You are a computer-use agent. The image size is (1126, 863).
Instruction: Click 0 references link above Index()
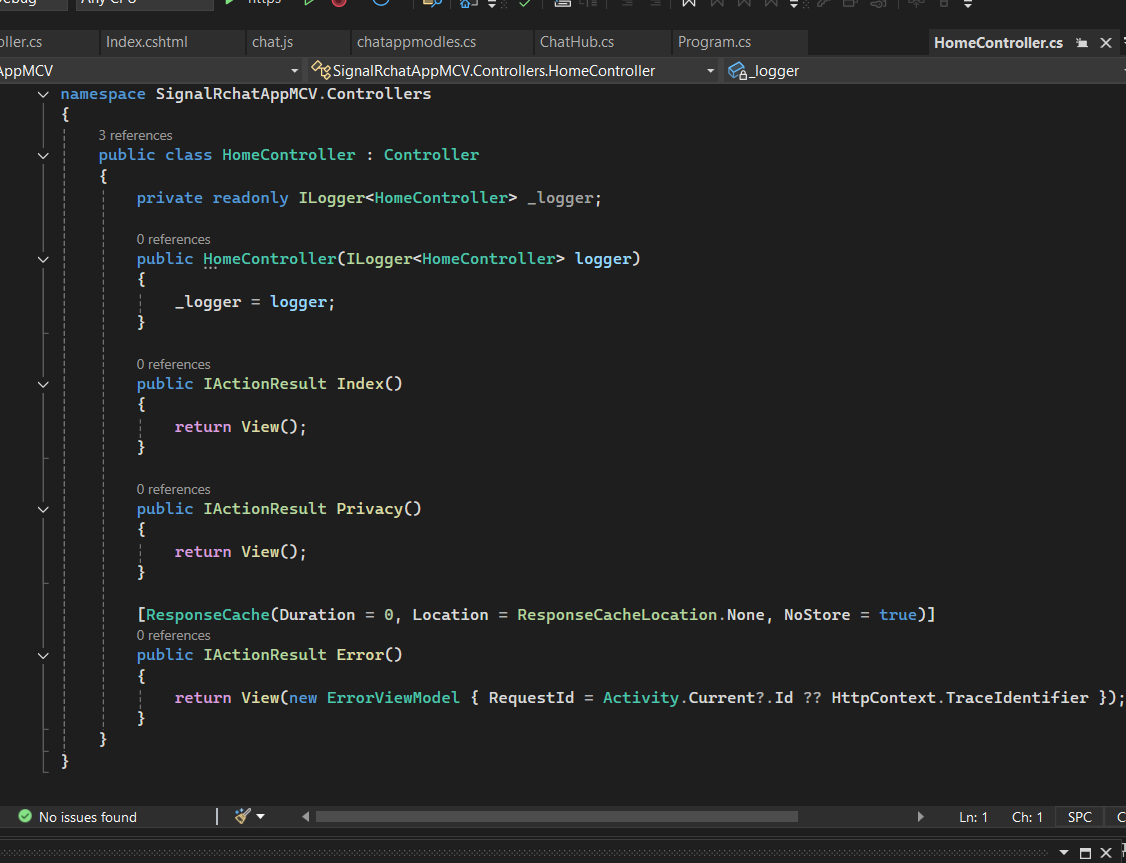[173, 364]
